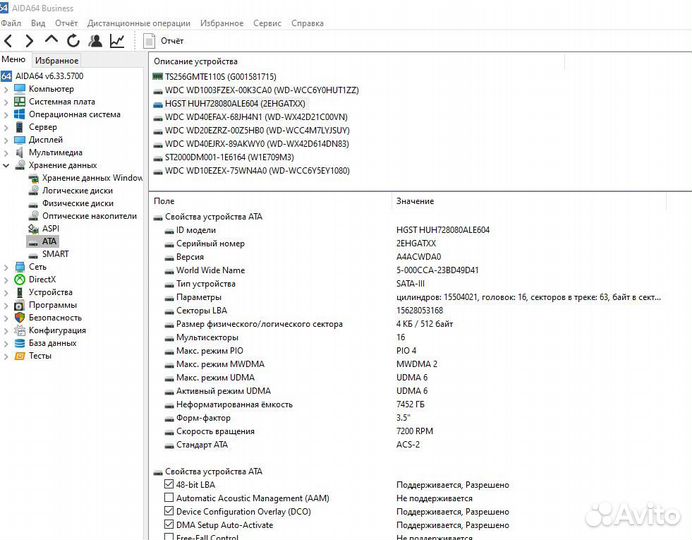Screen dimensions: 692x540
Task: Click the Компьютер monitor icon
Action: coord(20,89)
